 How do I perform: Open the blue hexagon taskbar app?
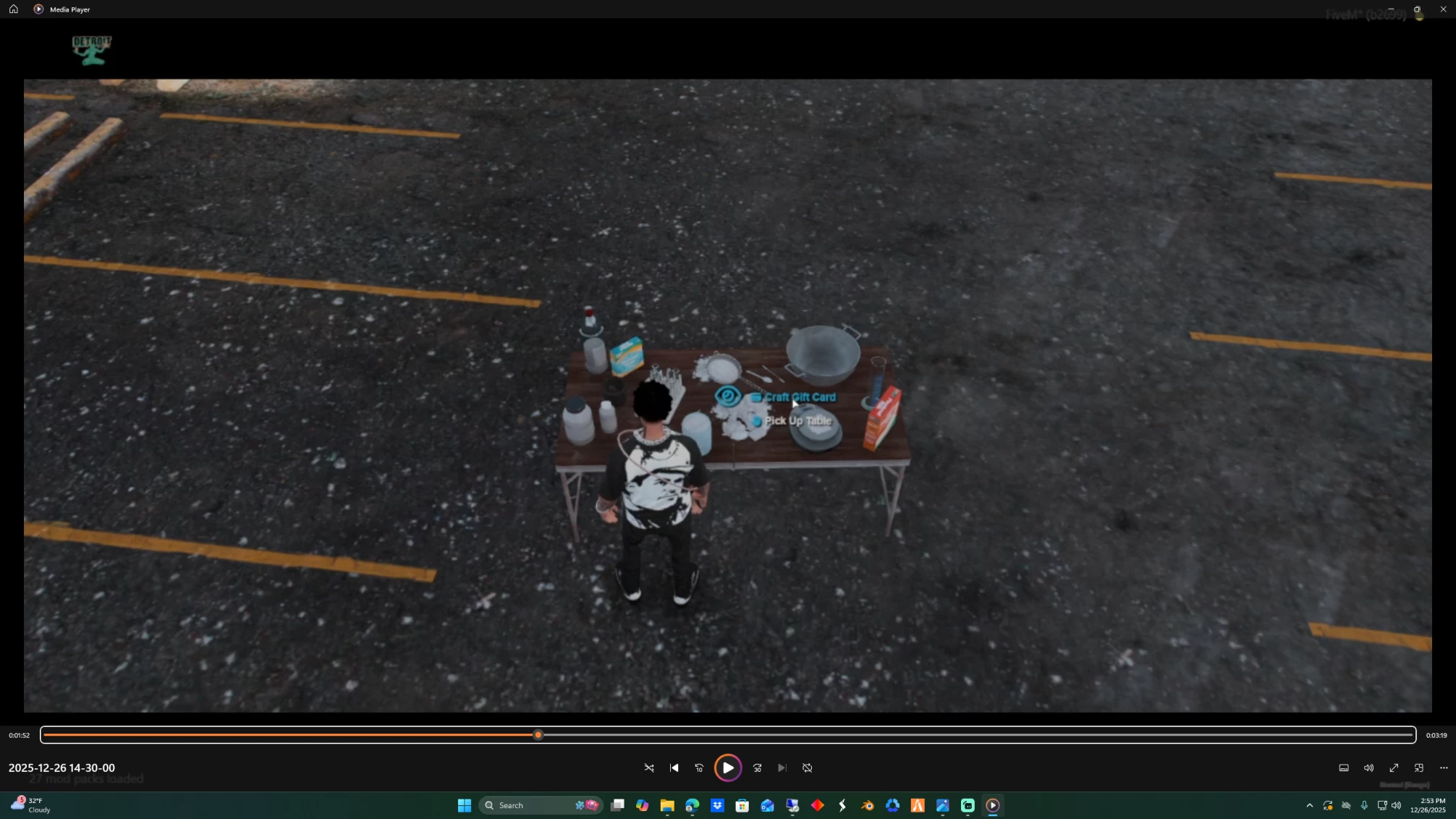[892, 805]
